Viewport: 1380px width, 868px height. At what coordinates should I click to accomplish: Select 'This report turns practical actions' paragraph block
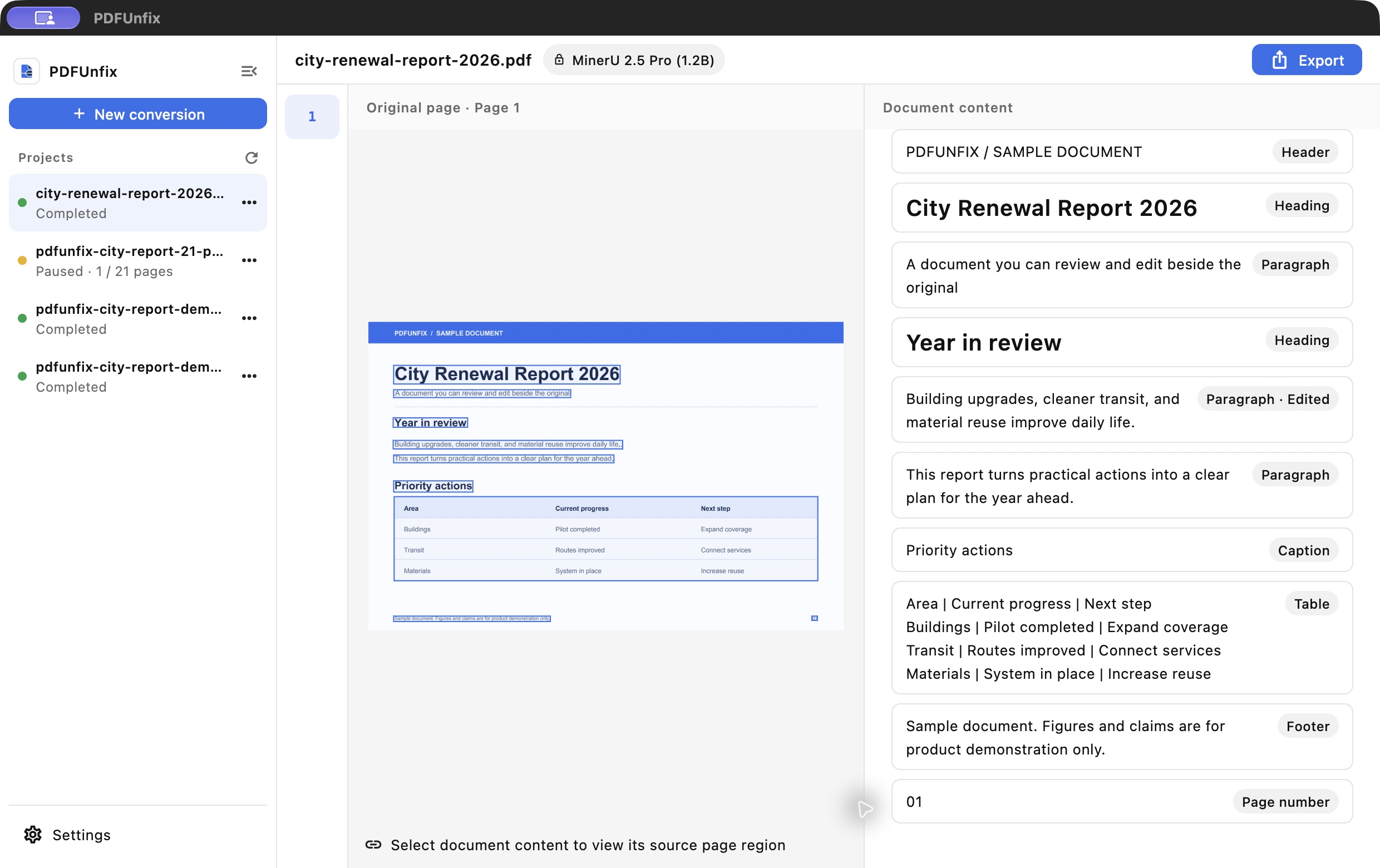(1122, 485)
